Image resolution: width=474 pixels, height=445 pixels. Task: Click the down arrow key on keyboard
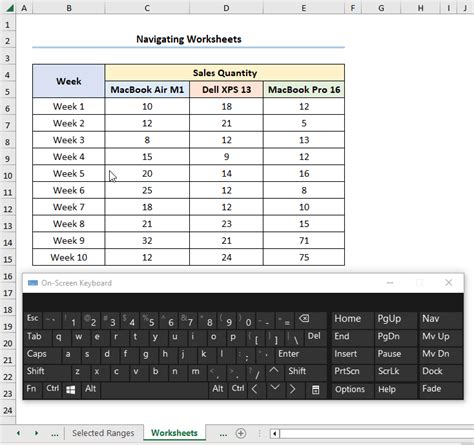275,389
